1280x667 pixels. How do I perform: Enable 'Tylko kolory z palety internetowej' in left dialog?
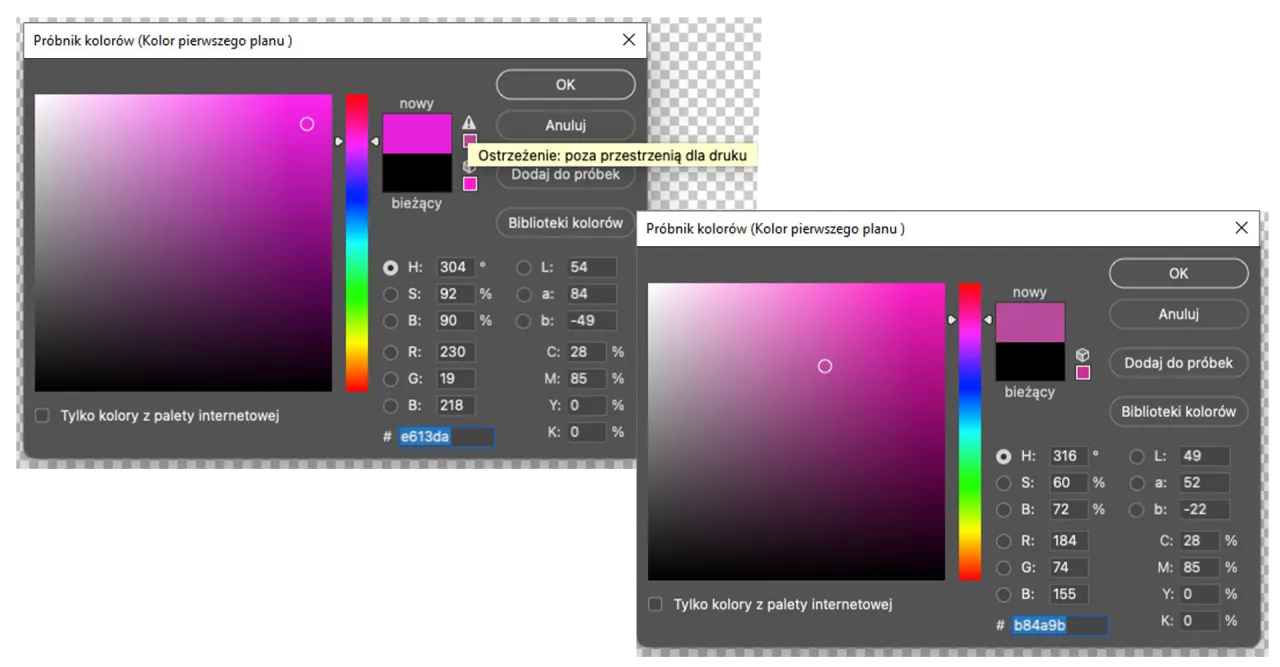tap(41, 414)
